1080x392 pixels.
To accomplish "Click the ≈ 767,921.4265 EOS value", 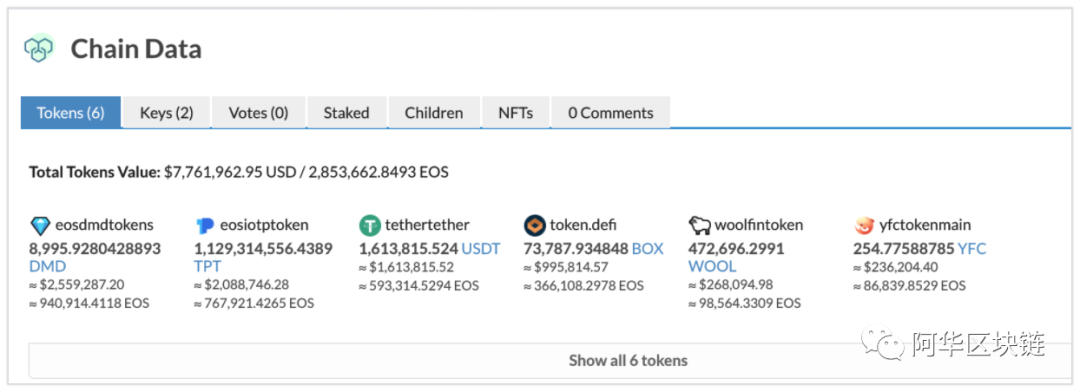I will pos(254,303).
